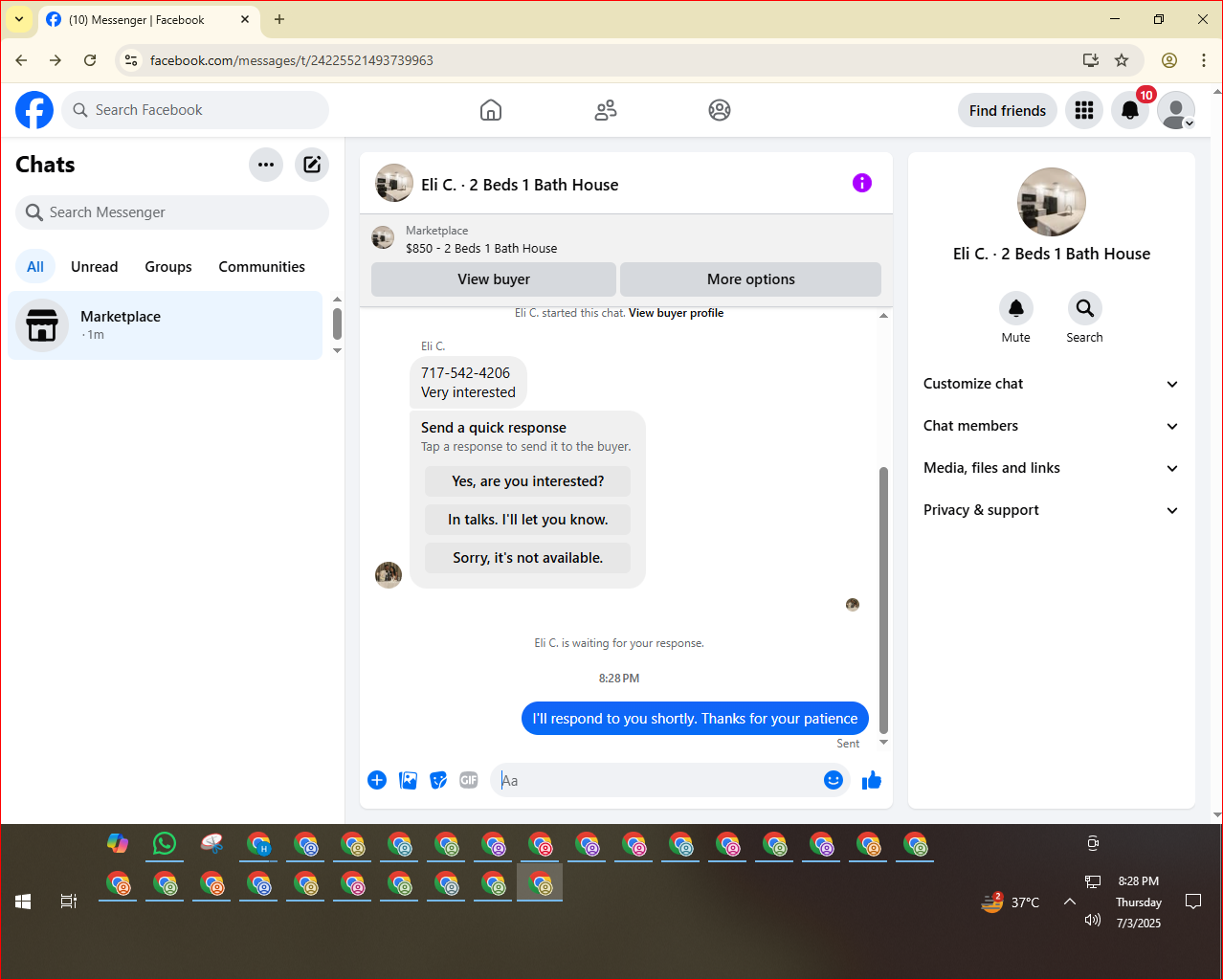
Task: Search in conversation using magnifier icon
Action: 1084,308
